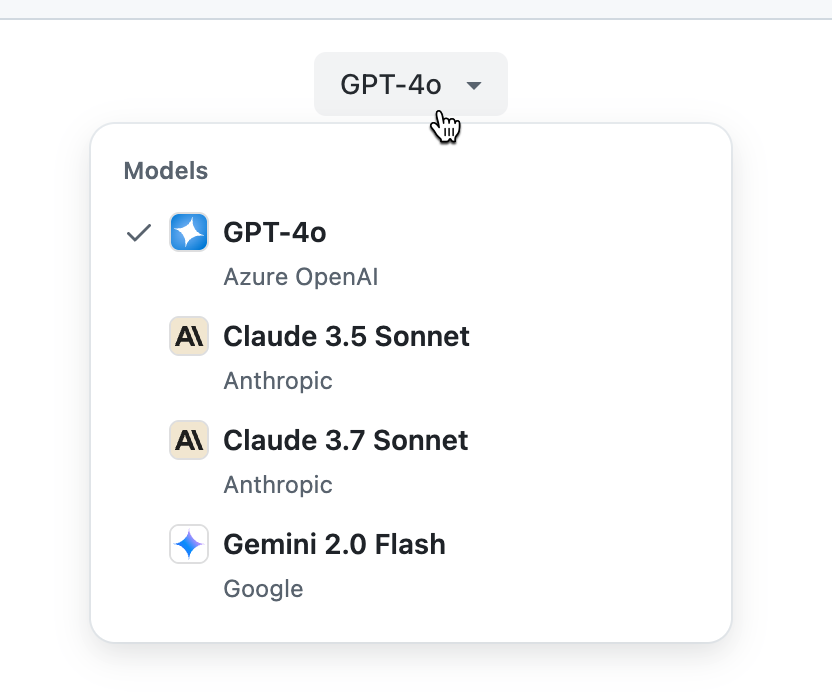832x692 pixels.
Task: Collapse the model picker via its dropdown arrow
Action: coord(473,85)
